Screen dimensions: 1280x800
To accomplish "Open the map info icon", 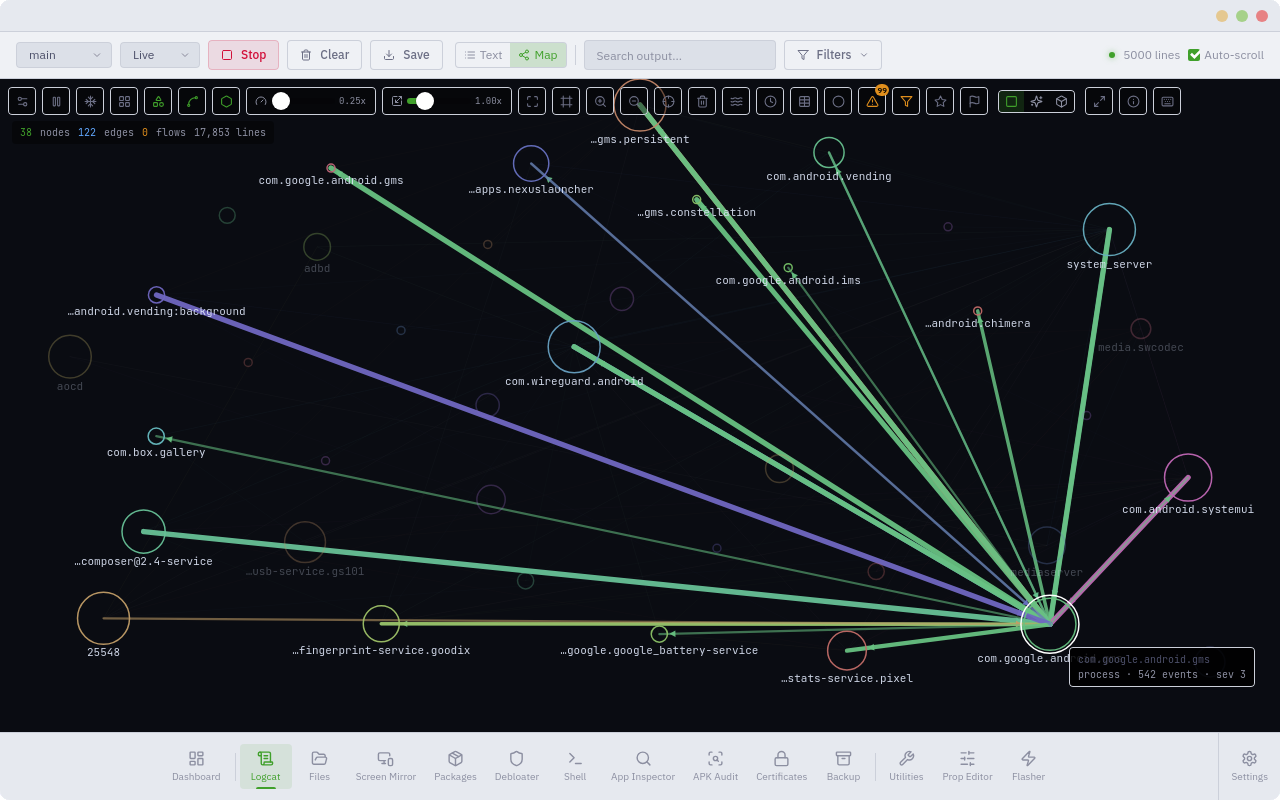I will pyautogui.click(x=1133, y=101).
